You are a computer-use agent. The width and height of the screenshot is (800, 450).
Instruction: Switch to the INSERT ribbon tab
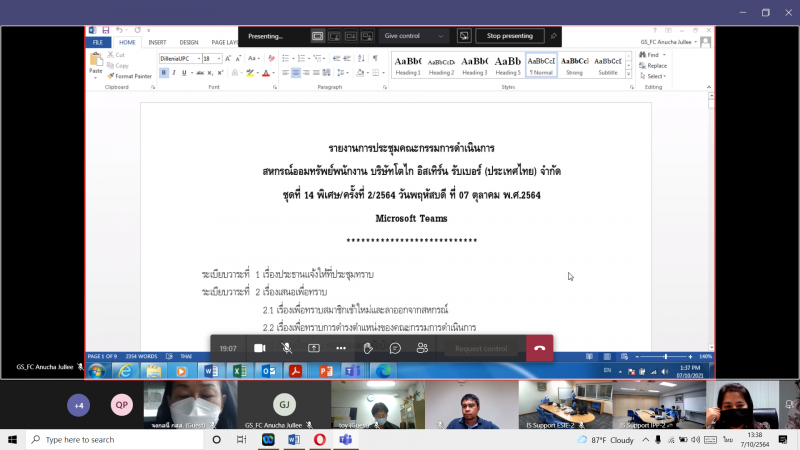coord(157,42)
